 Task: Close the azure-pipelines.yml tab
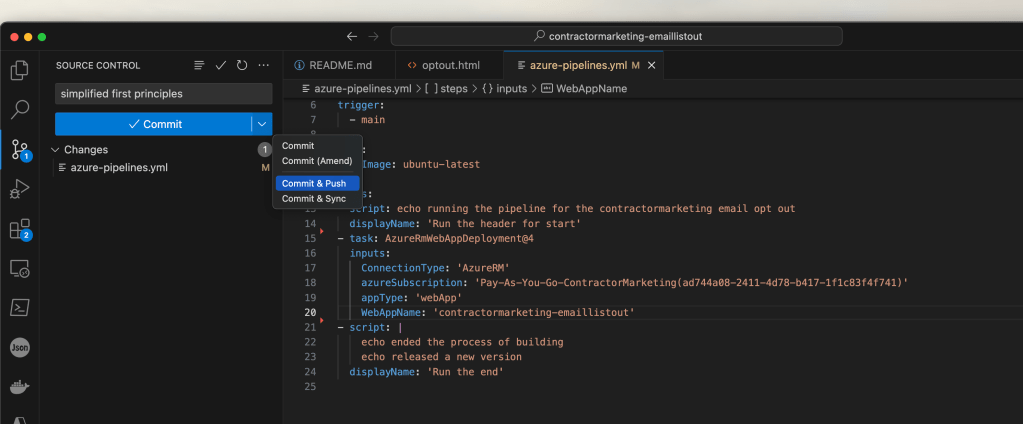tap(651, 65)
